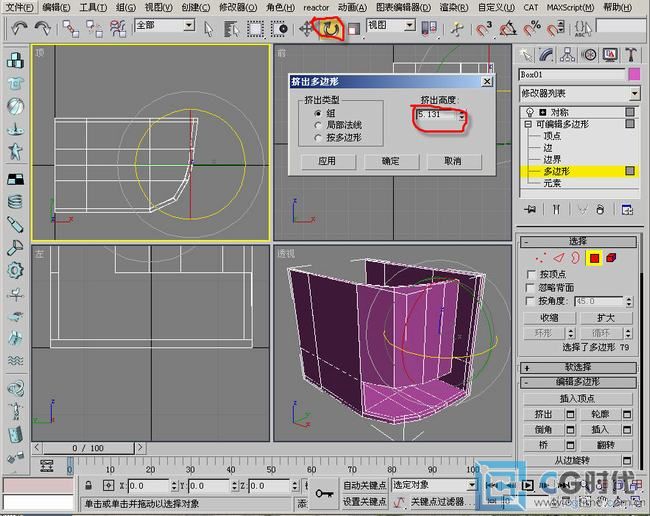The width and height of the screenshot is (650, 516).
Task: Open the 挤出 settings box button
Action: coord(570,414)
